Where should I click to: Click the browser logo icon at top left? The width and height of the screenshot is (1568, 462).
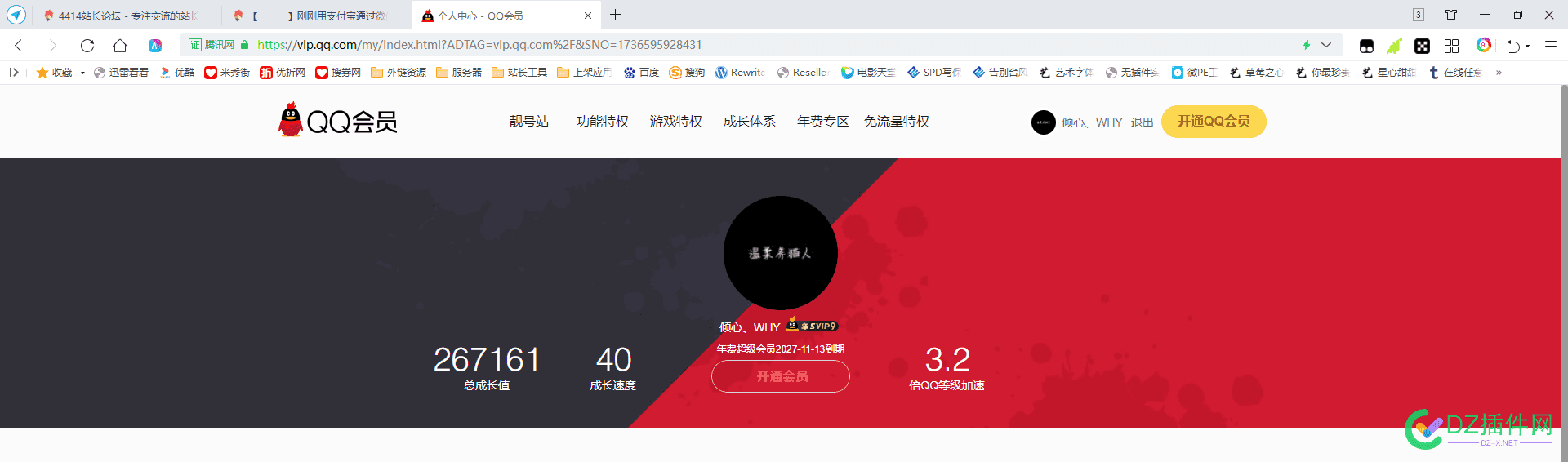point(16,15)
